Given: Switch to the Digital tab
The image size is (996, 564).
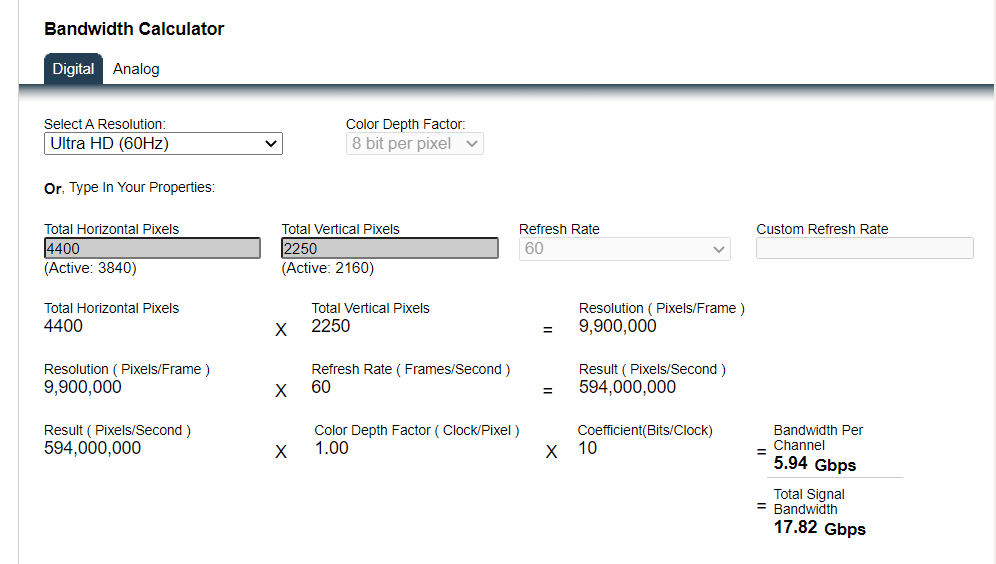Looking at the screenshot, I should coord(73,69).
